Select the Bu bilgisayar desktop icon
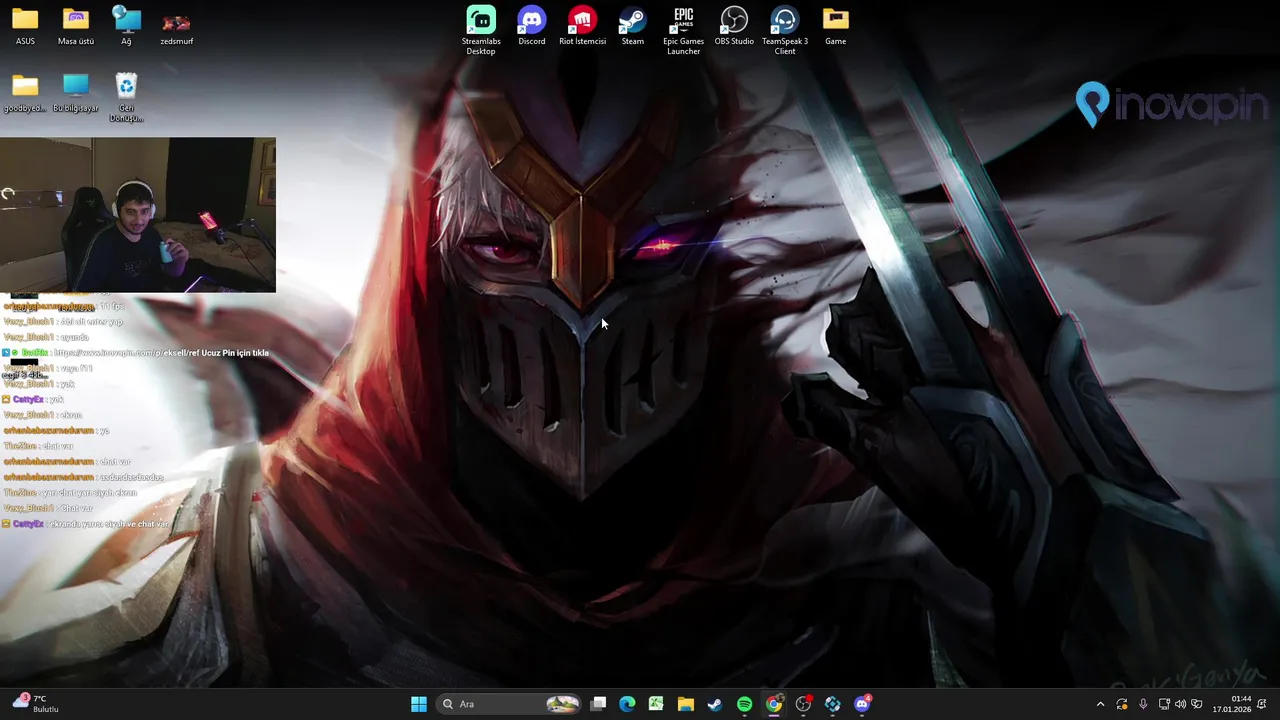 [76, 93]
